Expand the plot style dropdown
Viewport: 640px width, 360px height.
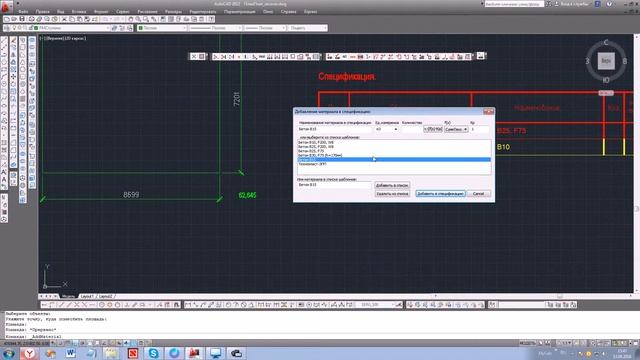[325, 28]
